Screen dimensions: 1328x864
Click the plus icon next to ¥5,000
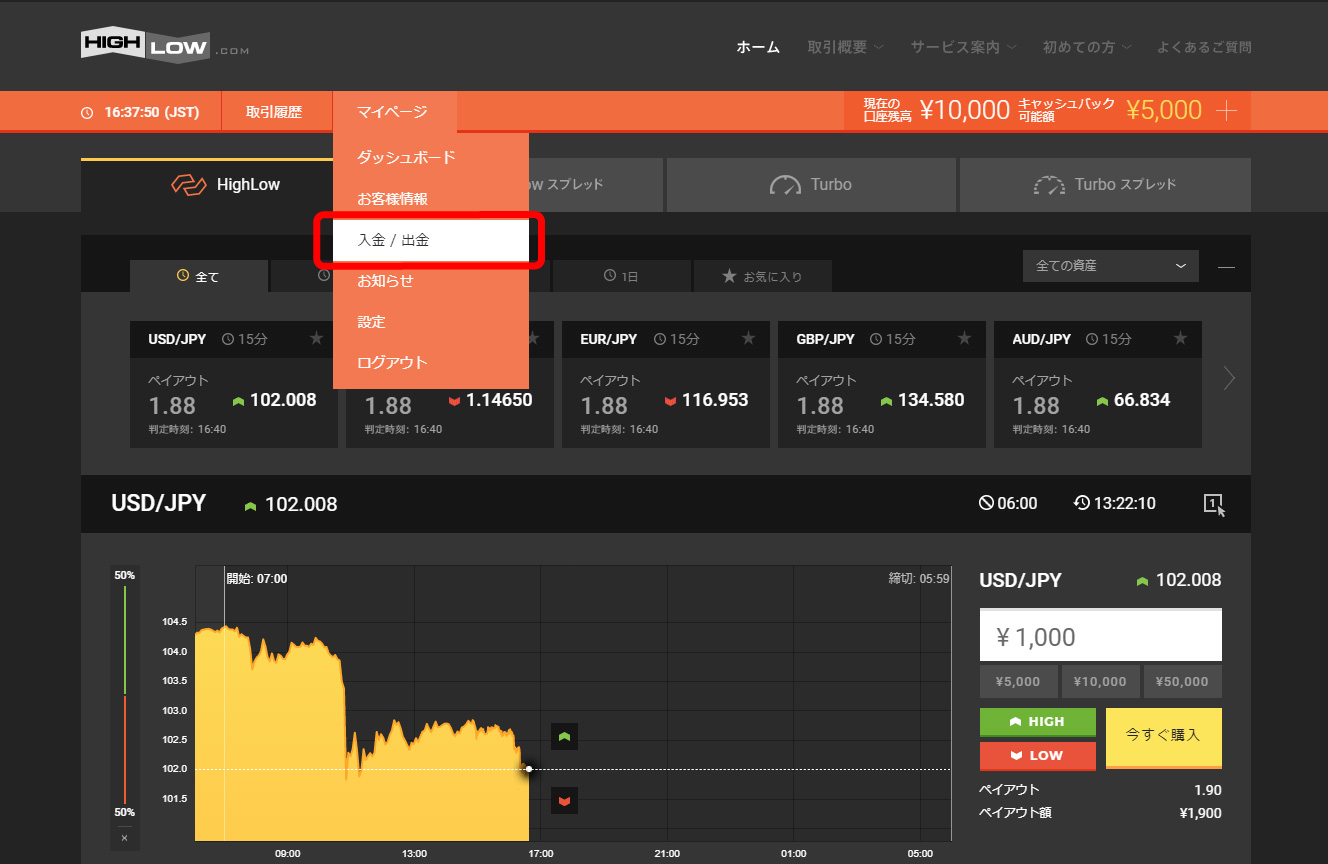coord(1227,110)
